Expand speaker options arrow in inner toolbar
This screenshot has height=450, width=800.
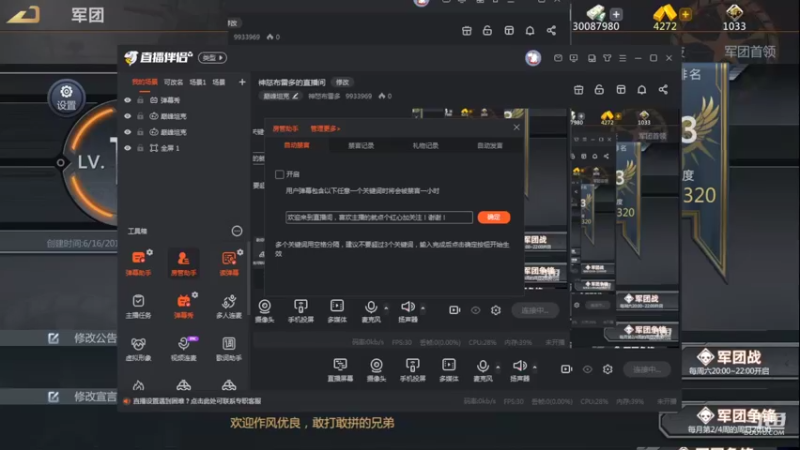pos(423,308)
